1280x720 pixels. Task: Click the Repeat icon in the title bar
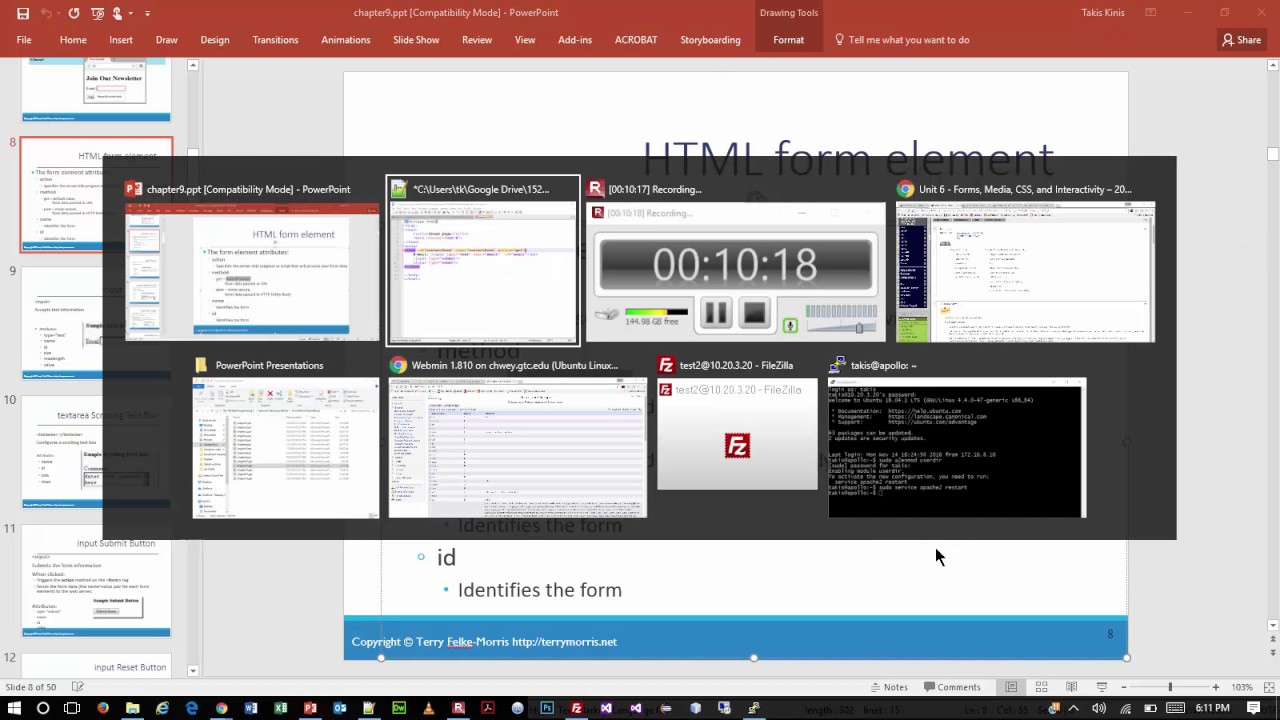tap(74, 13)
